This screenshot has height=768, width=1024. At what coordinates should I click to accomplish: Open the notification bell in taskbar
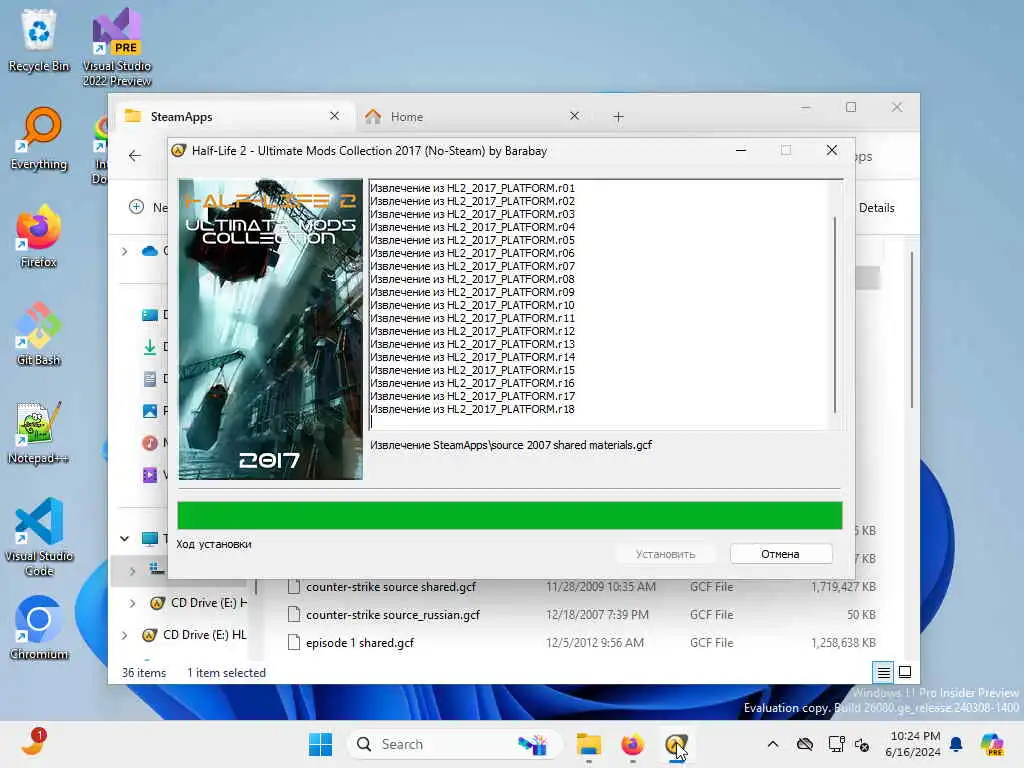coord(956,744)
